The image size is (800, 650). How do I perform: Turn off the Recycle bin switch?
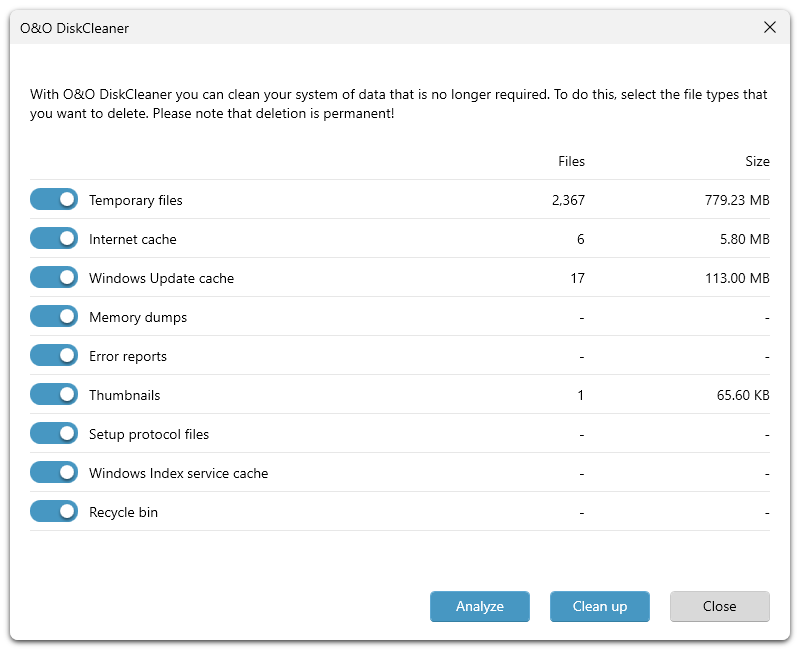54,512
